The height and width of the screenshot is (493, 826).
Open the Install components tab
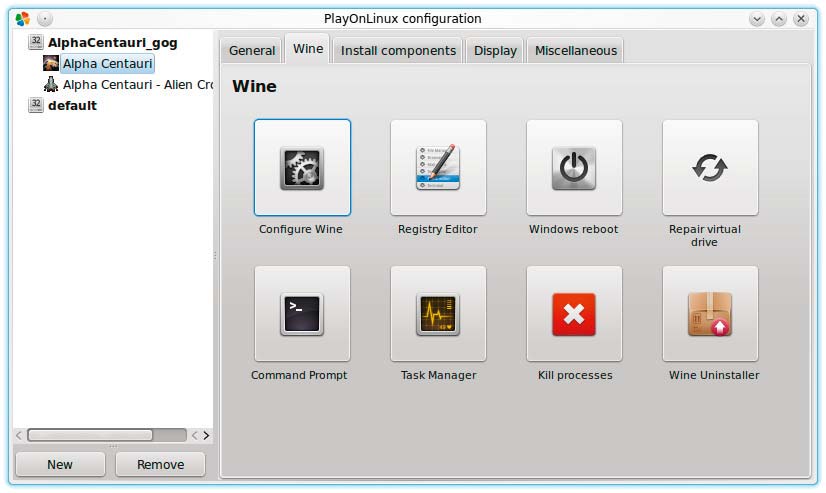pos(398,51)
